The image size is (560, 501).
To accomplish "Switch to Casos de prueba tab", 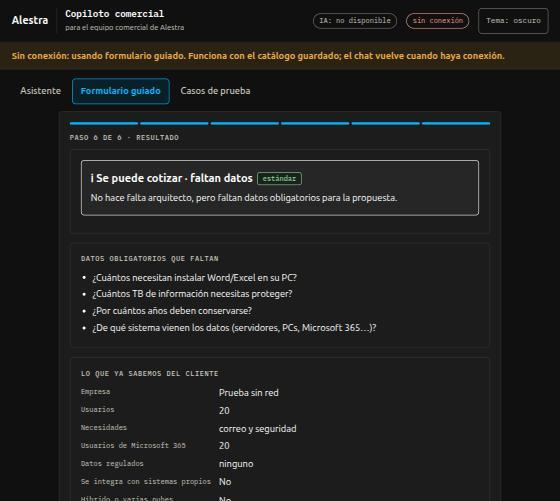I will (x=215, y=91).
